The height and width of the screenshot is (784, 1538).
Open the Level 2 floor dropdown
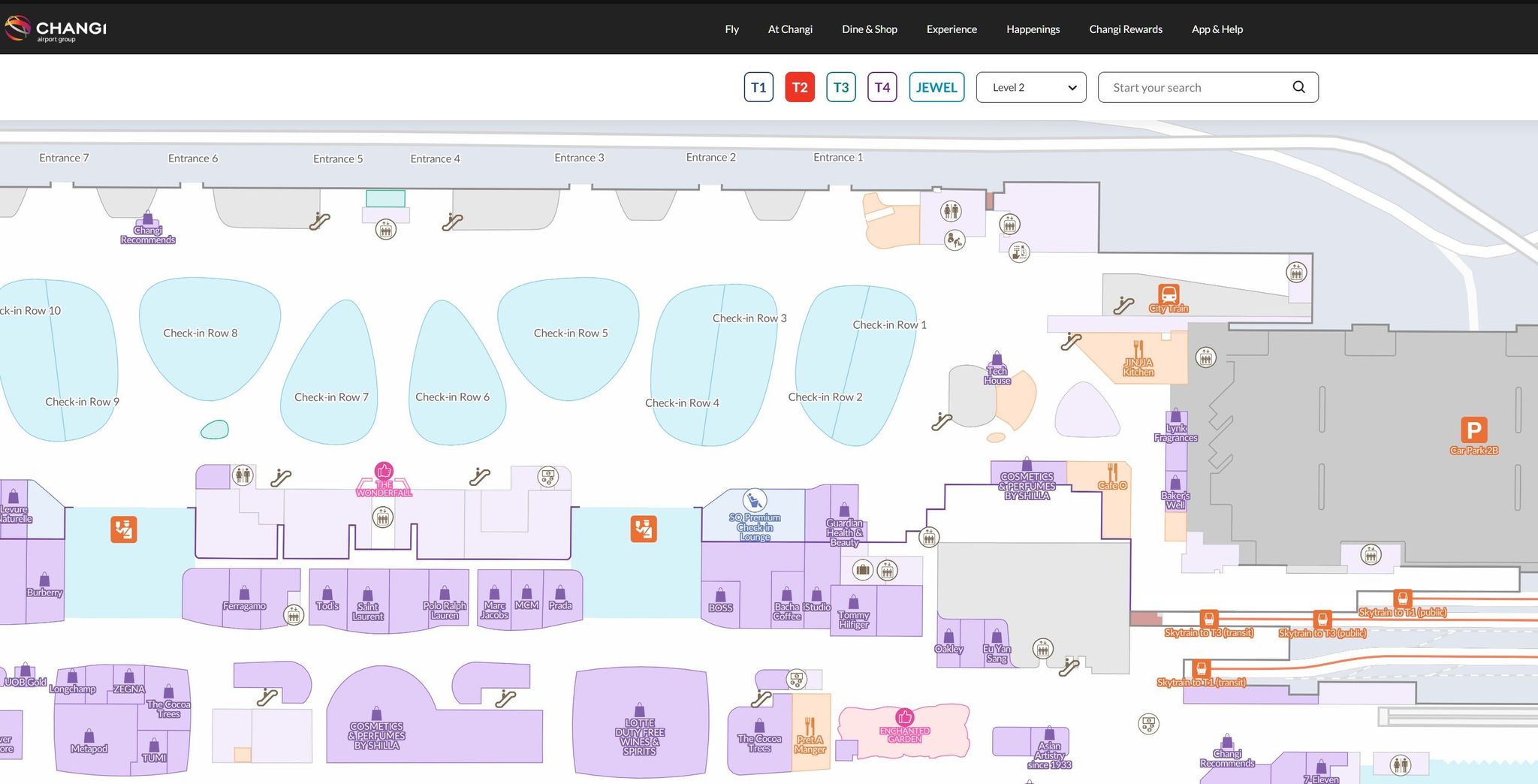pyautogui.click(x=1031, y=87)
